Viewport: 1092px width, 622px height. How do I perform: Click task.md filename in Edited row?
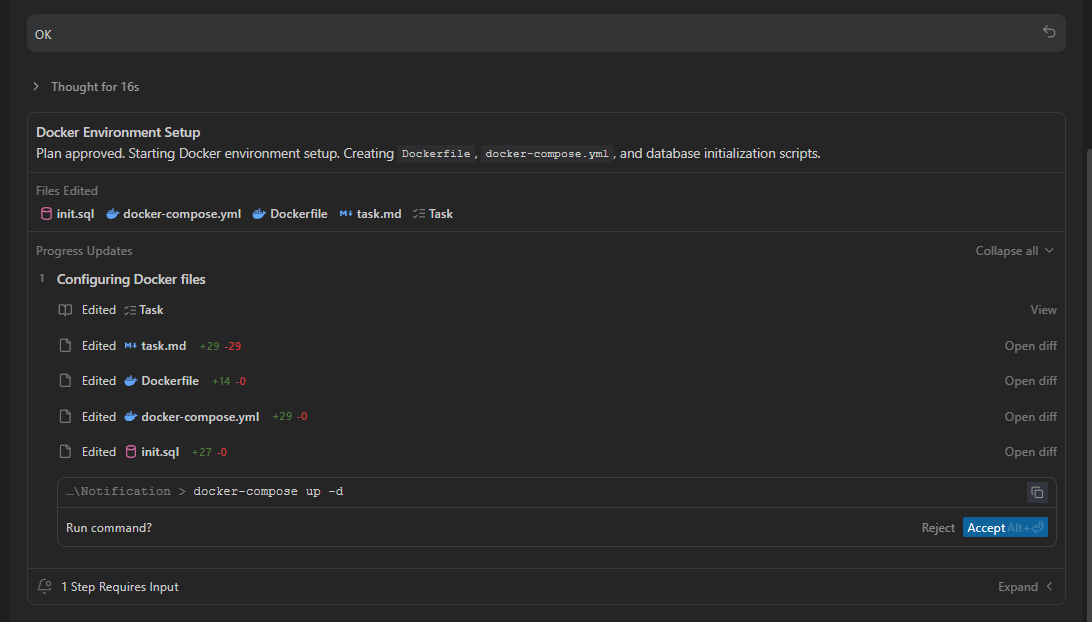(164, 345)
